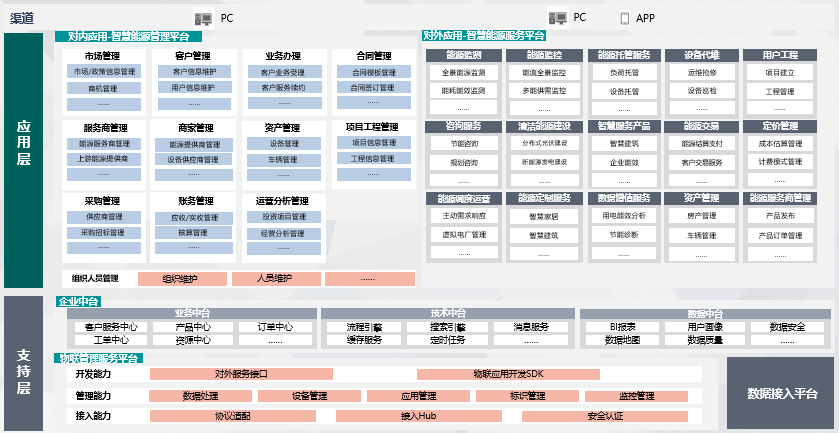Click the 支持层 sidebar block
The height and width of the screenshot is (433, 839).
point(24,363)
